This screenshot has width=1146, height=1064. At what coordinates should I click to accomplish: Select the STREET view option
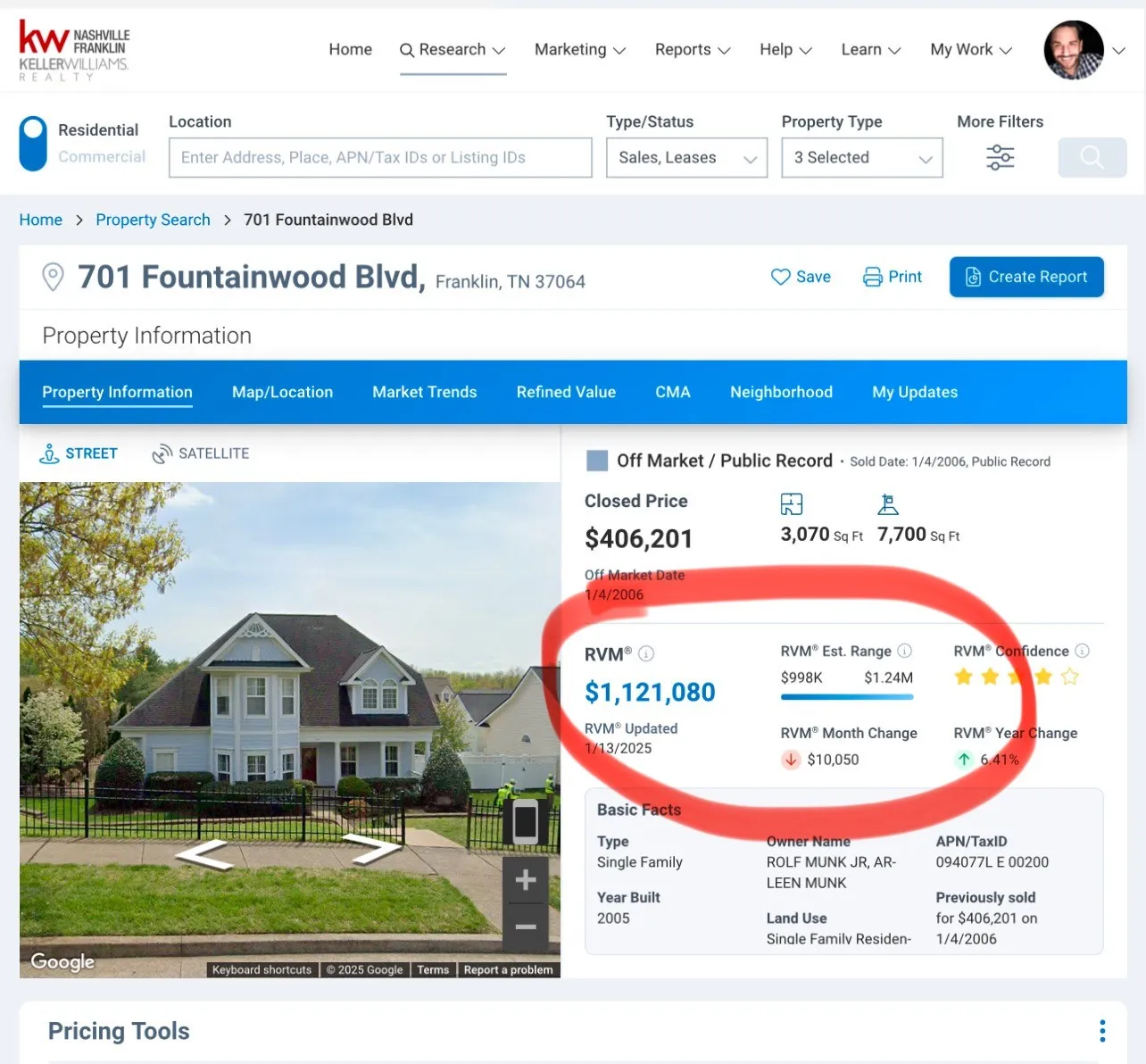79,453
